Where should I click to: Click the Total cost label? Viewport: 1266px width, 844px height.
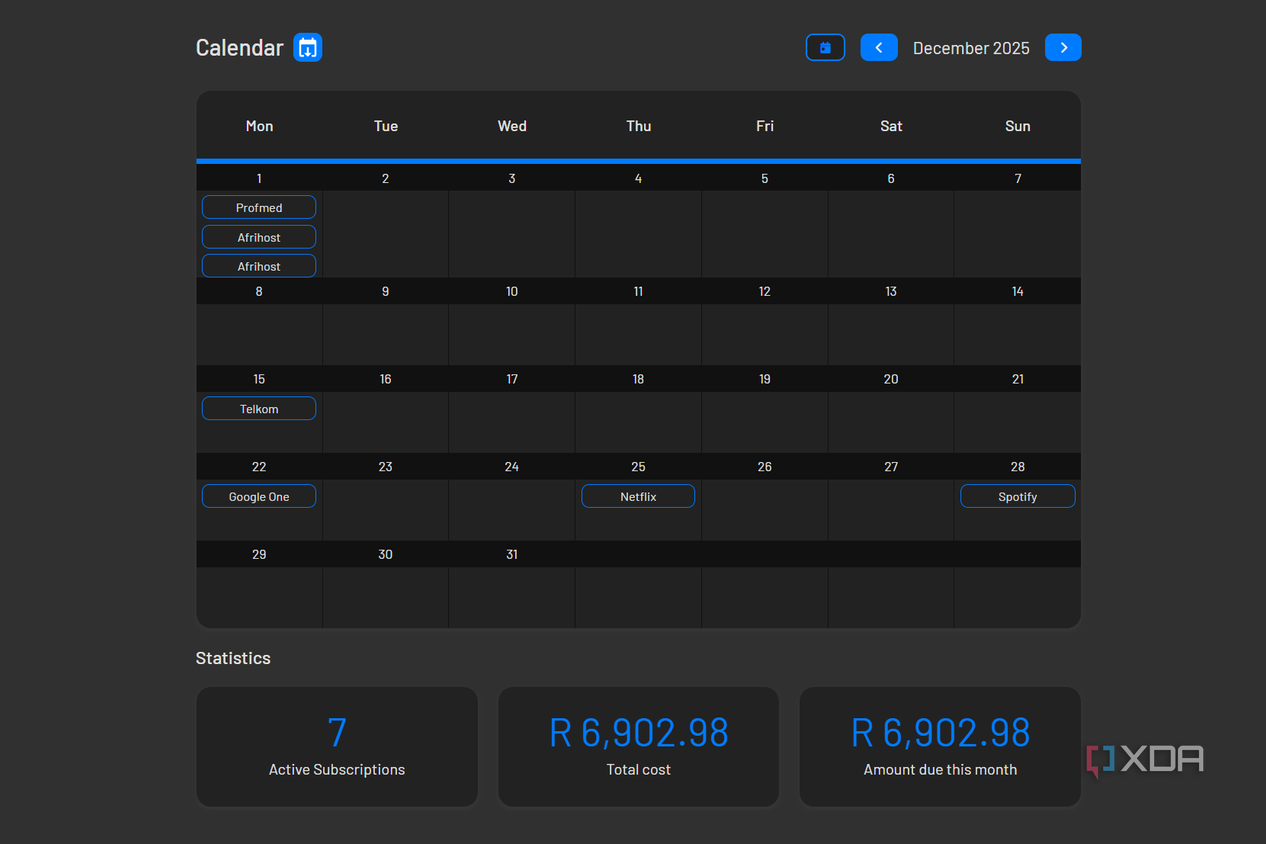coord(639,770)
